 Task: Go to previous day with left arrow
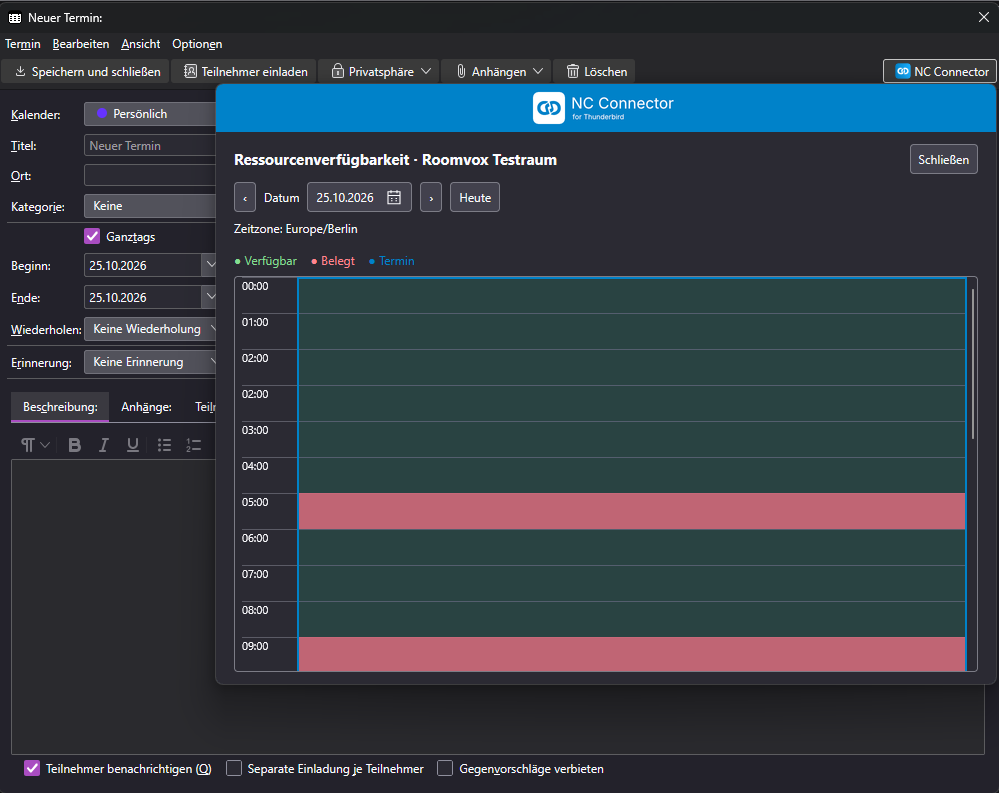(x=245, y=197)
